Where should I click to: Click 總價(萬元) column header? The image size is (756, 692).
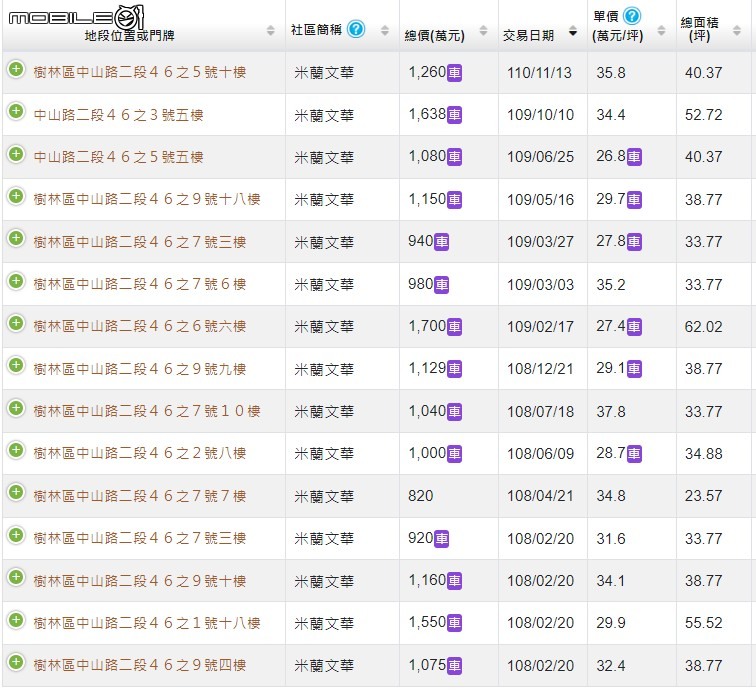point(434,36)
